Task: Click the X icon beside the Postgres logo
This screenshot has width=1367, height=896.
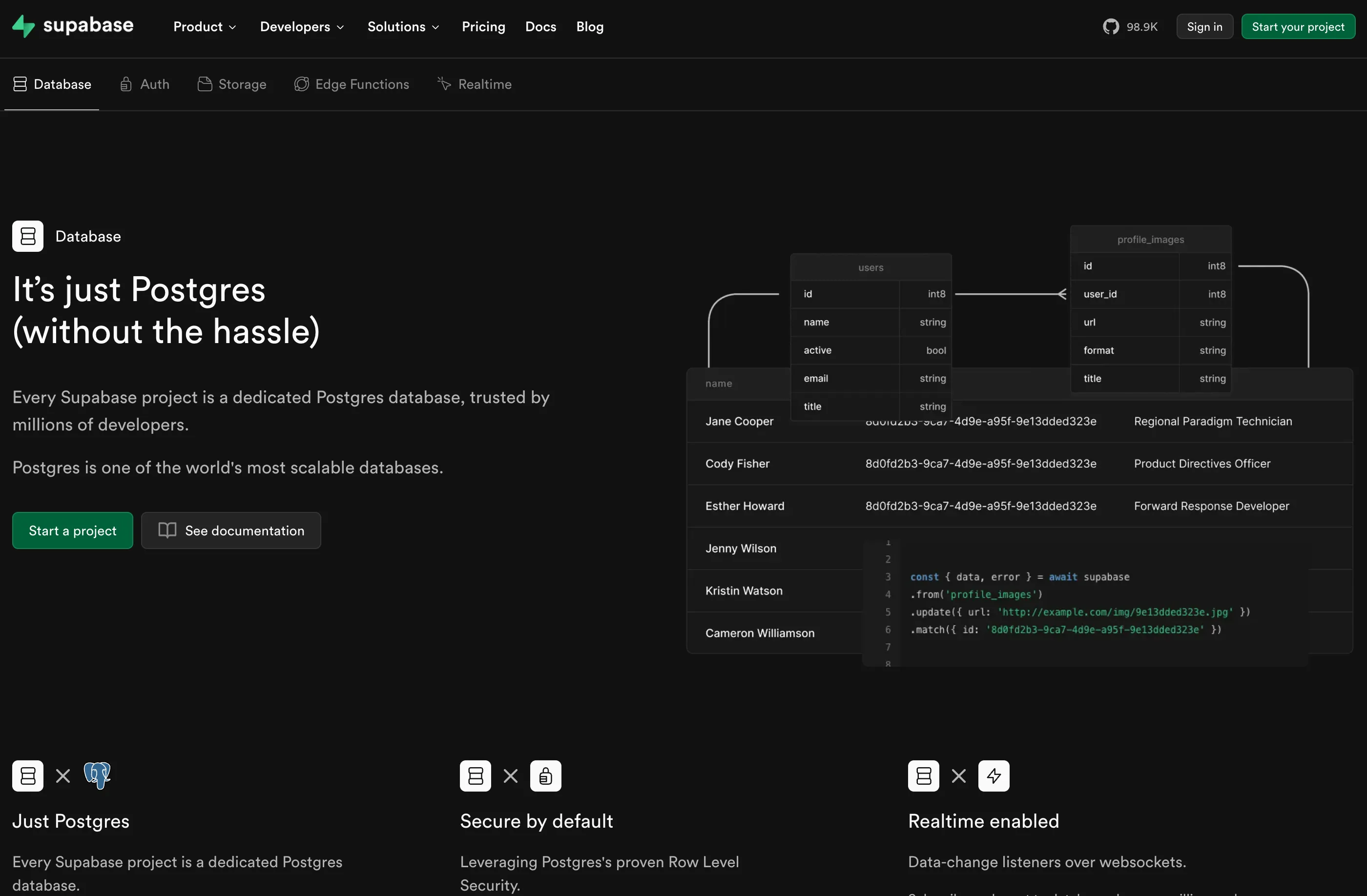Action: coord(63,776)
